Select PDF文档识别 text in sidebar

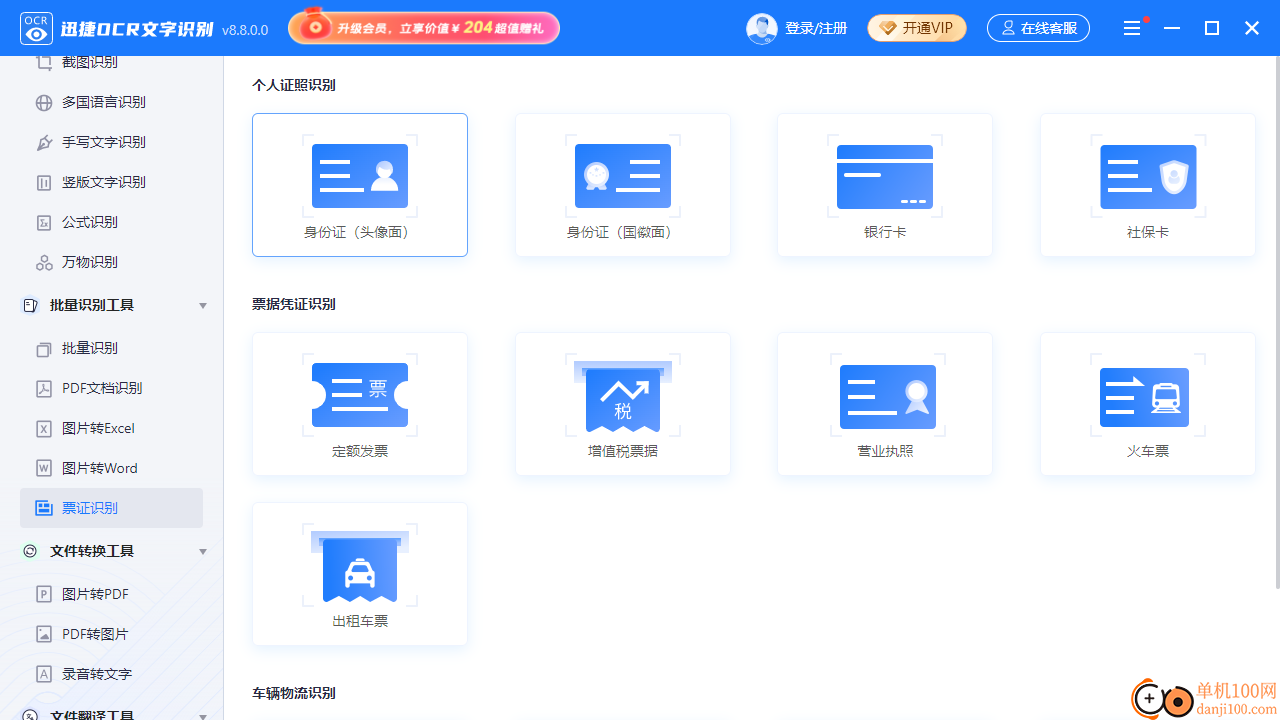pyautogui.click(x=102, y=388)
